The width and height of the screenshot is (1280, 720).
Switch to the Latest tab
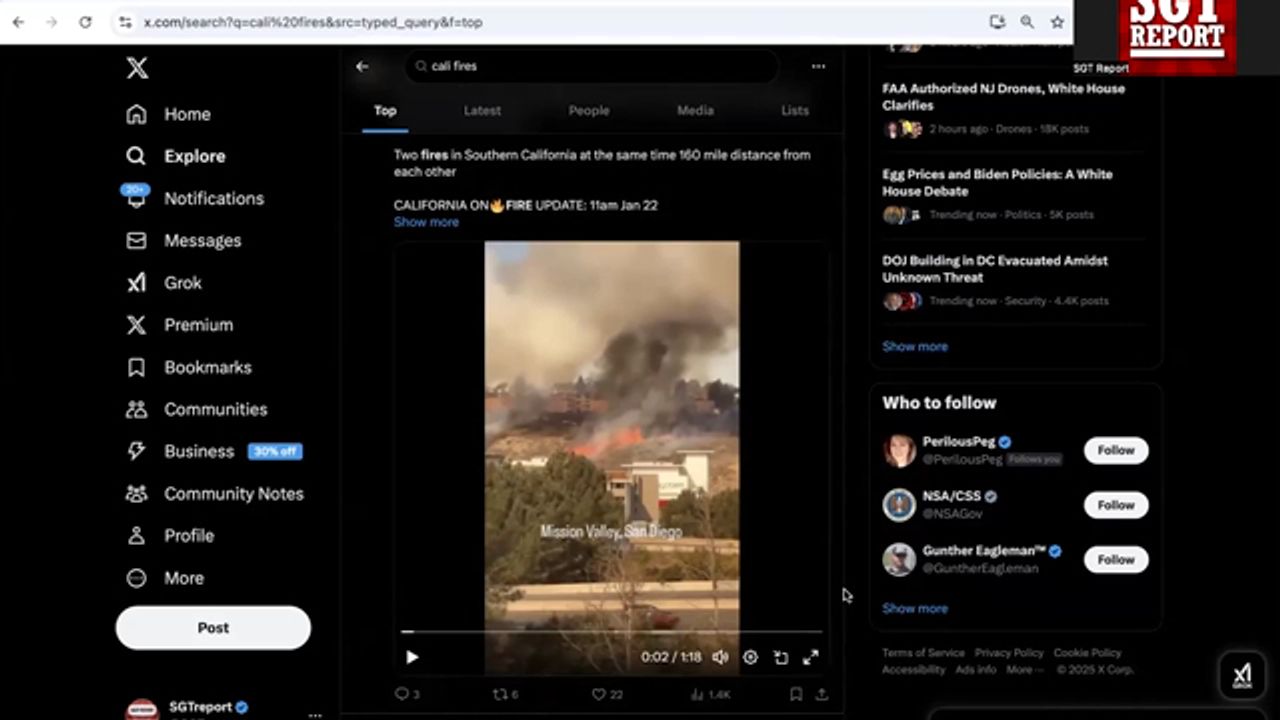point(482,110)
